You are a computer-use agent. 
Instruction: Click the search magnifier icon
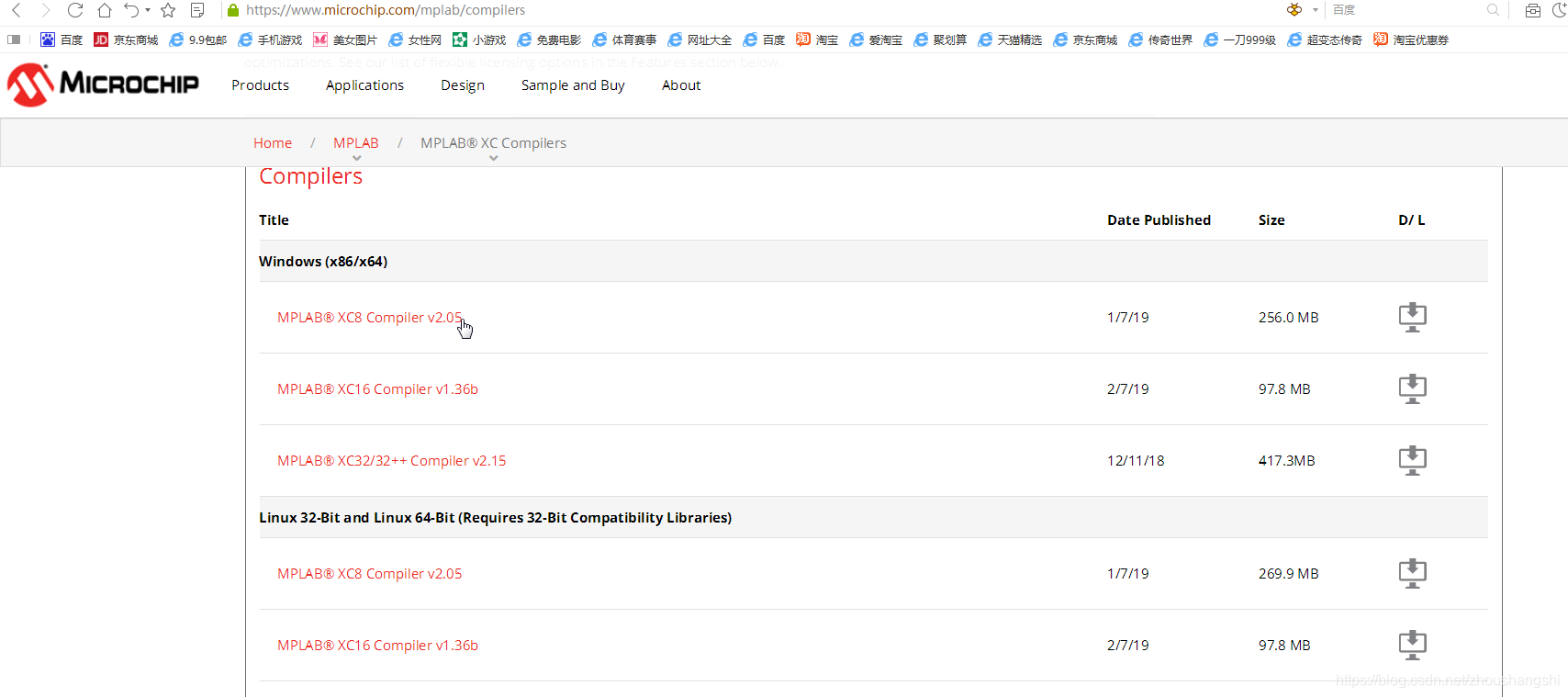coord(1493,10)
